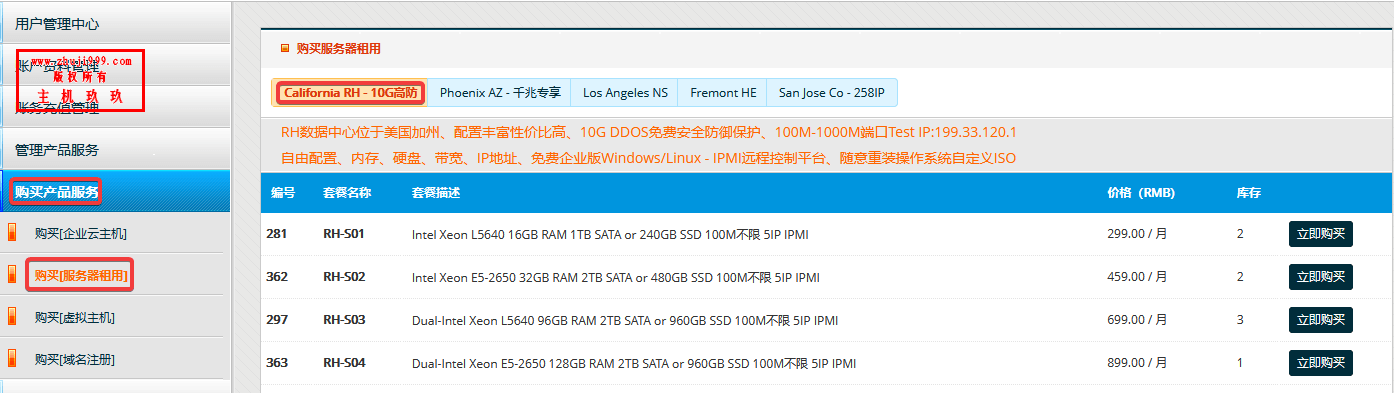Screen dimensions: 1394x393
Task: Click the Dual-Intel Xeon E5-2650 128GB description
Action: point(634,364)
